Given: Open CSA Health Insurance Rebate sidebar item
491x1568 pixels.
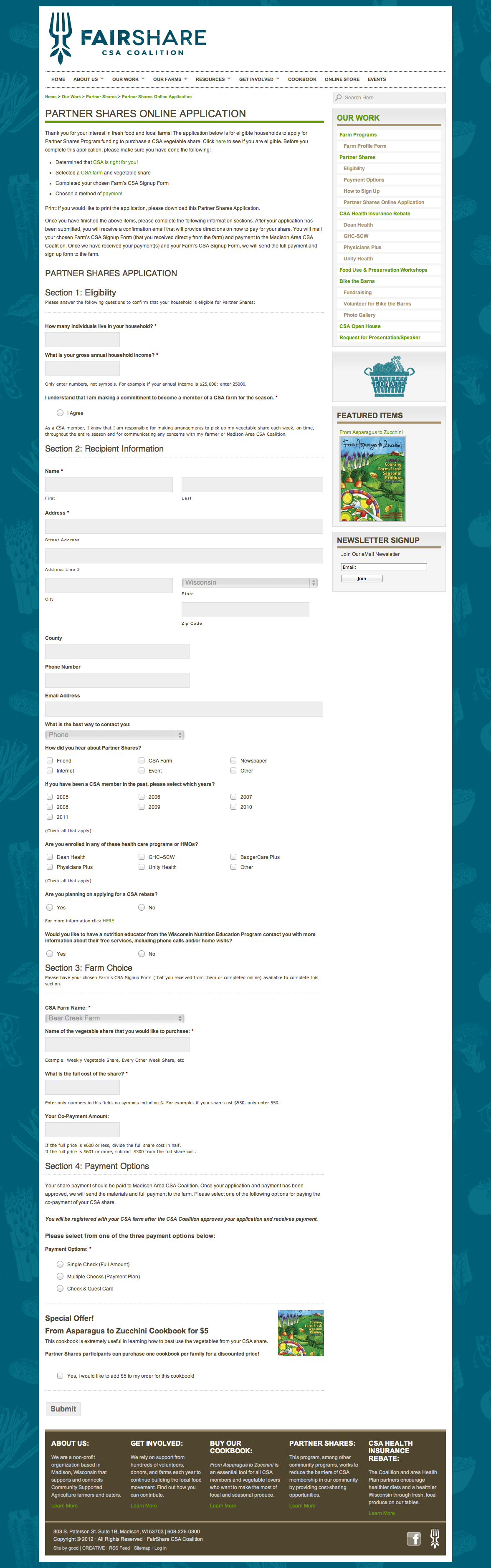Looking at the screenshot, I should point(375,214).
